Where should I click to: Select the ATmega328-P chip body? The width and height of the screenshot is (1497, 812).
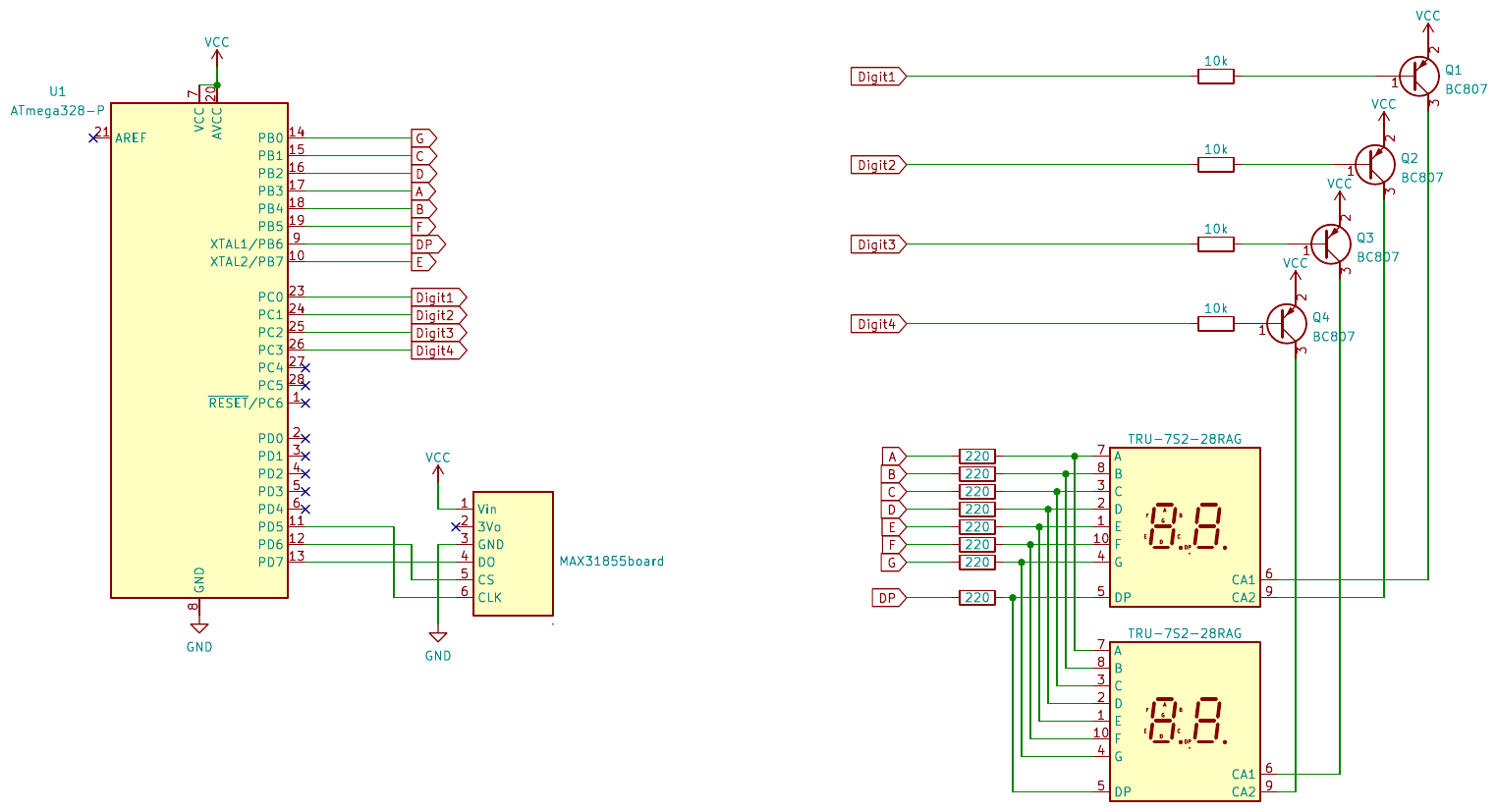pos(199,350)
